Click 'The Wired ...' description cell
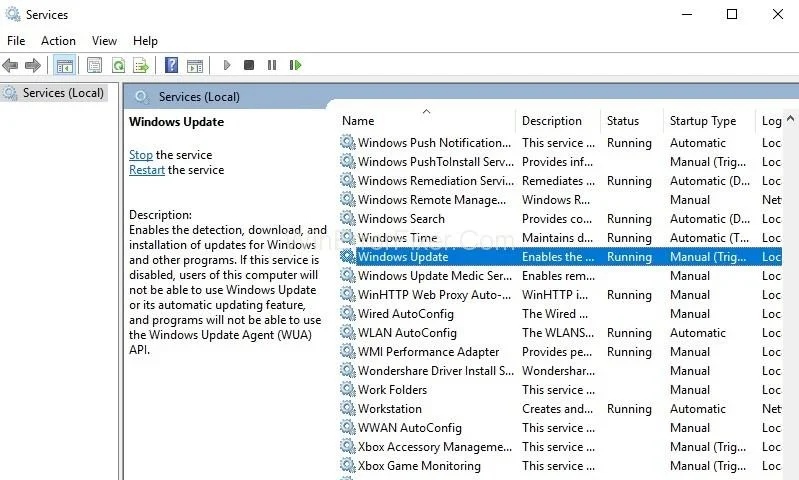 tap(555, 314)
